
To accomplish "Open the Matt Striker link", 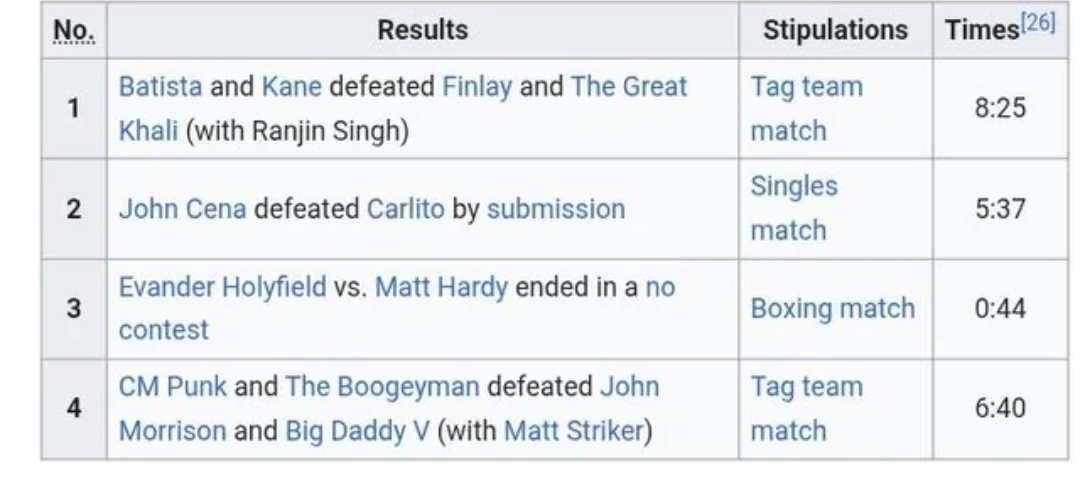I will (x=573, y=431).
